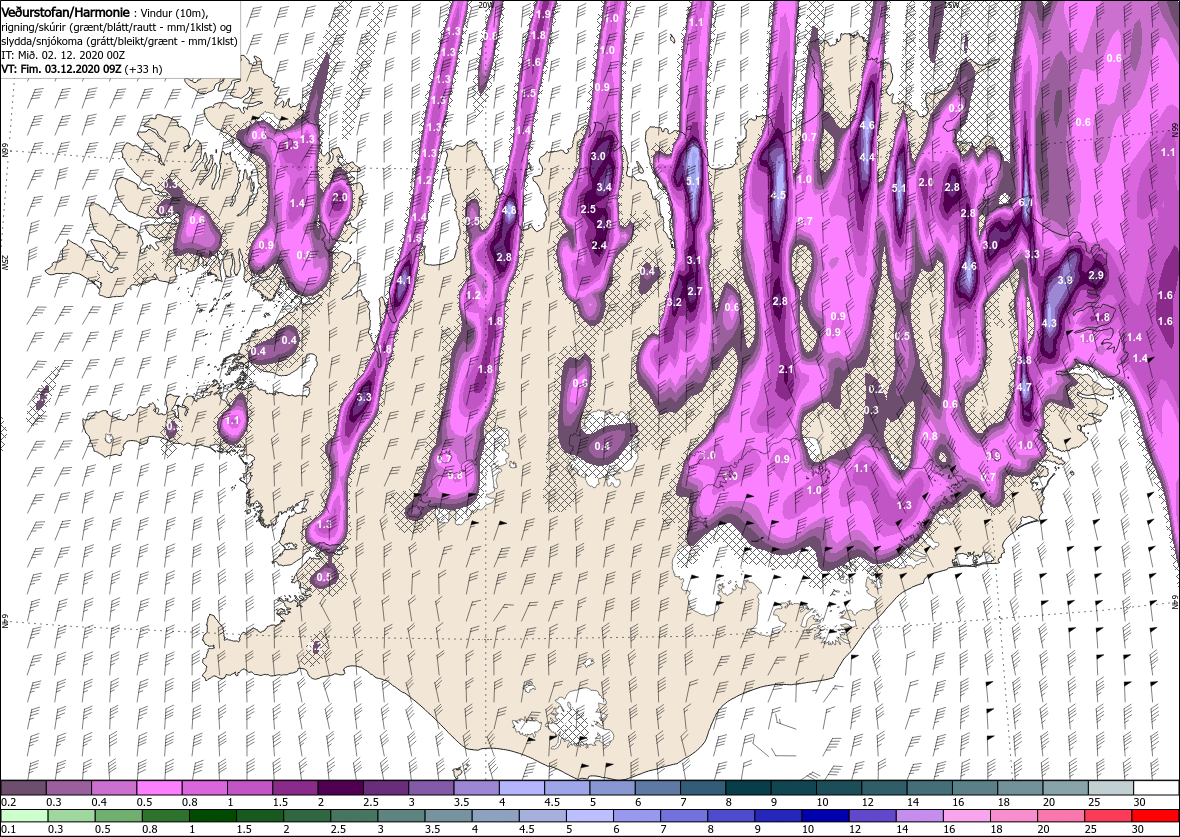The height and width of the screenshot is (837, 1180).
Task: Click the 3.1 precipitation value on the map
Action: [694, 260]
